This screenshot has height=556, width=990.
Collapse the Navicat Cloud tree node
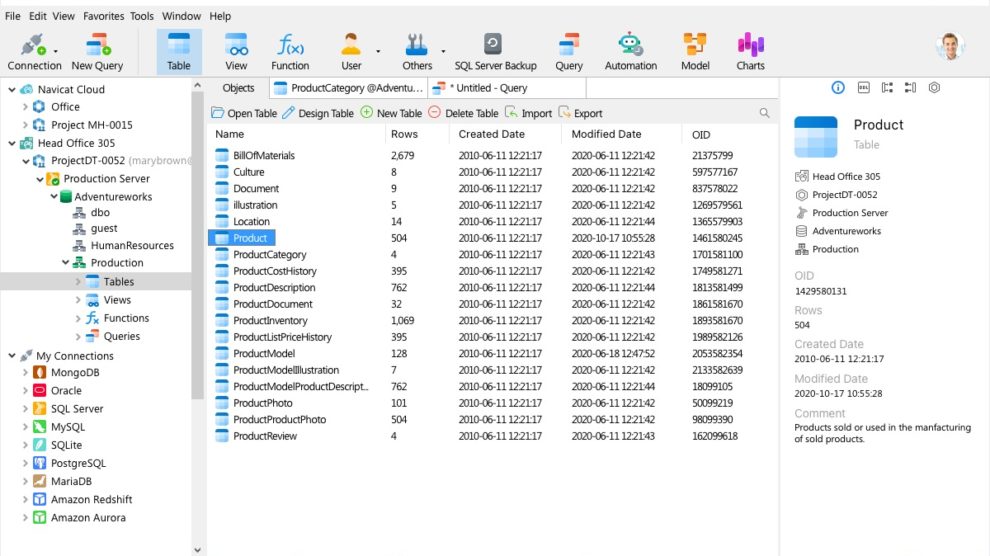(x=12, y=89)
